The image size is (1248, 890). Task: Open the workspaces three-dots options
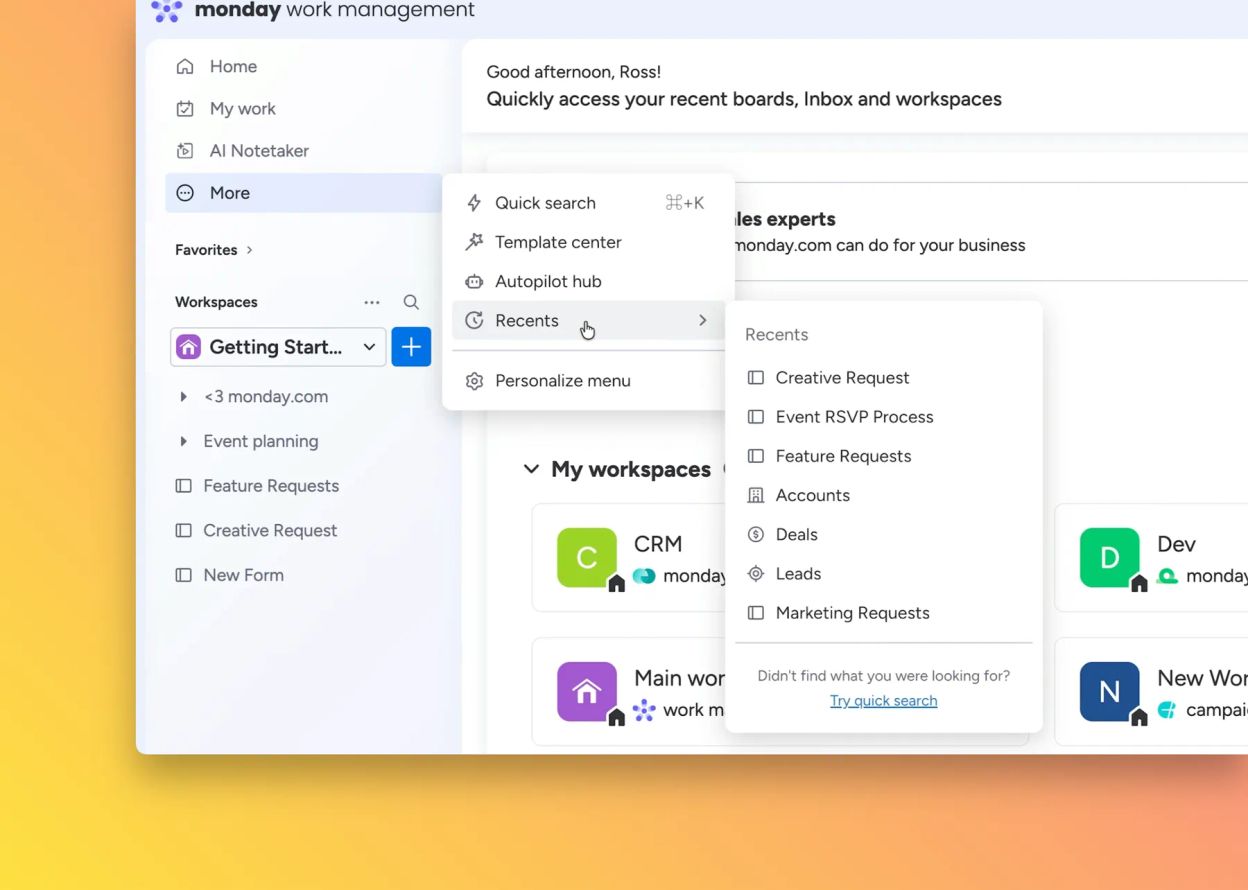[372, 302]
